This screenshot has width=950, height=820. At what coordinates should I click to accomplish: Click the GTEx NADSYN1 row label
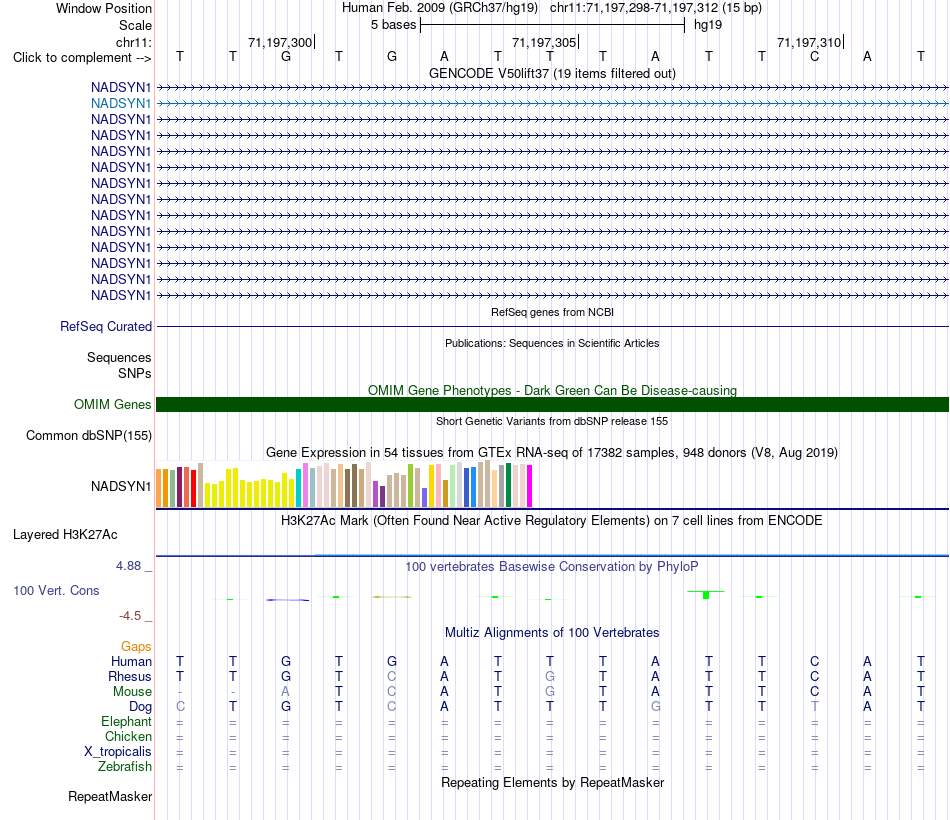tap(121, 486)
